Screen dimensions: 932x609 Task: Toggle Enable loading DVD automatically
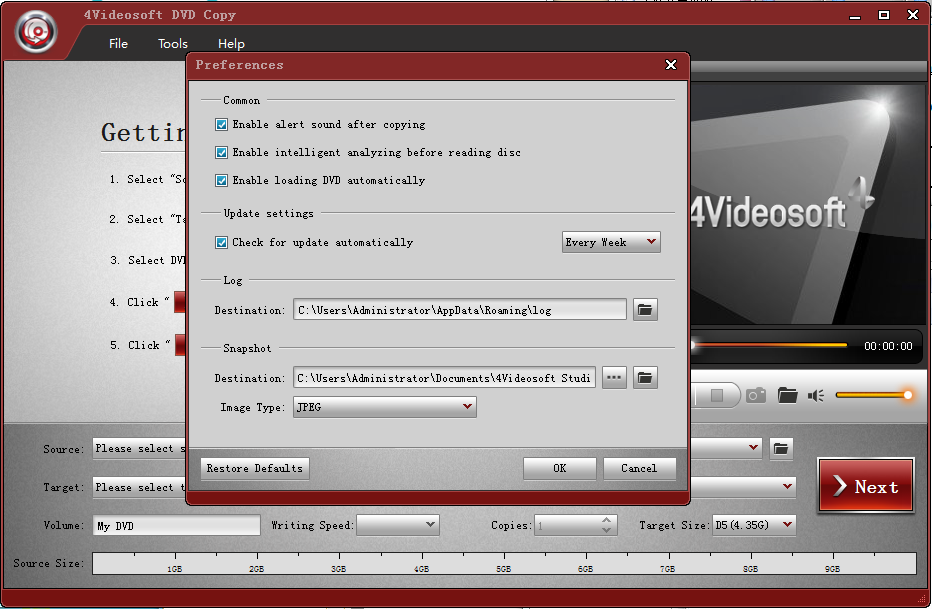coord(221,181)
